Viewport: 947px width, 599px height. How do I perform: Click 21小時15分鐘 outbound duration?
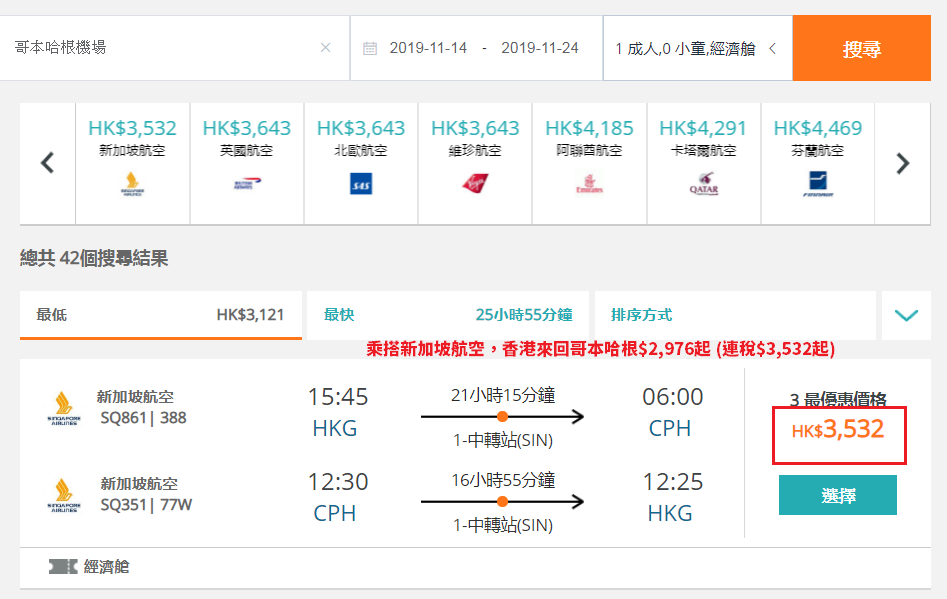(503, 396)
